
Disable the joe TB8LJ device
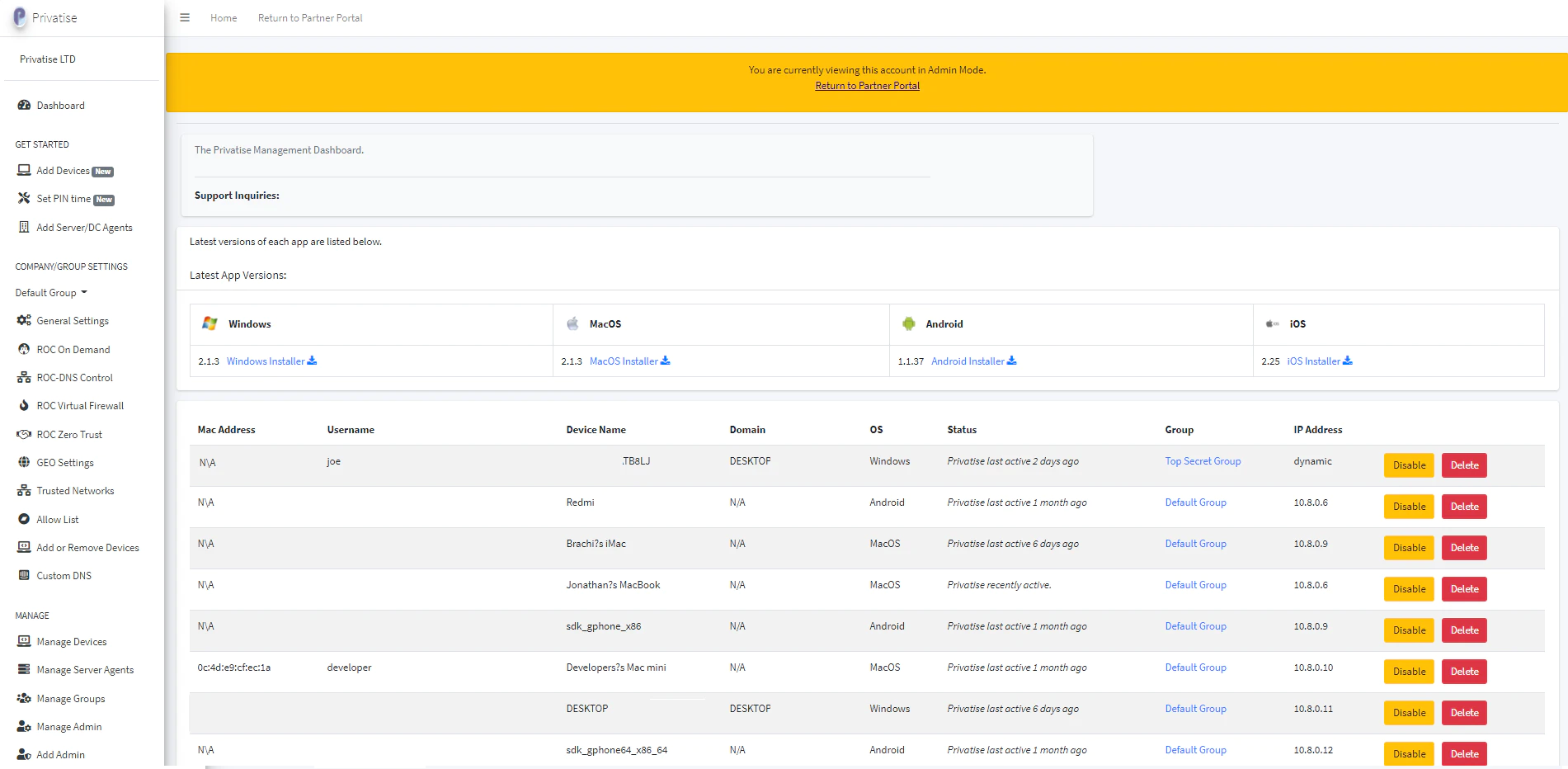1409,465
